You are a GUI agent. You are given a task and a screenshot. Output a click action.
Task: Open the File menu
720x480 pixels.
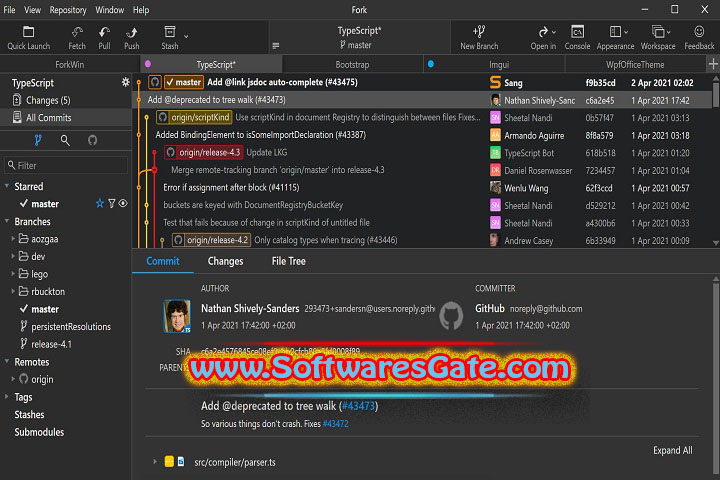tap(9, 10)
